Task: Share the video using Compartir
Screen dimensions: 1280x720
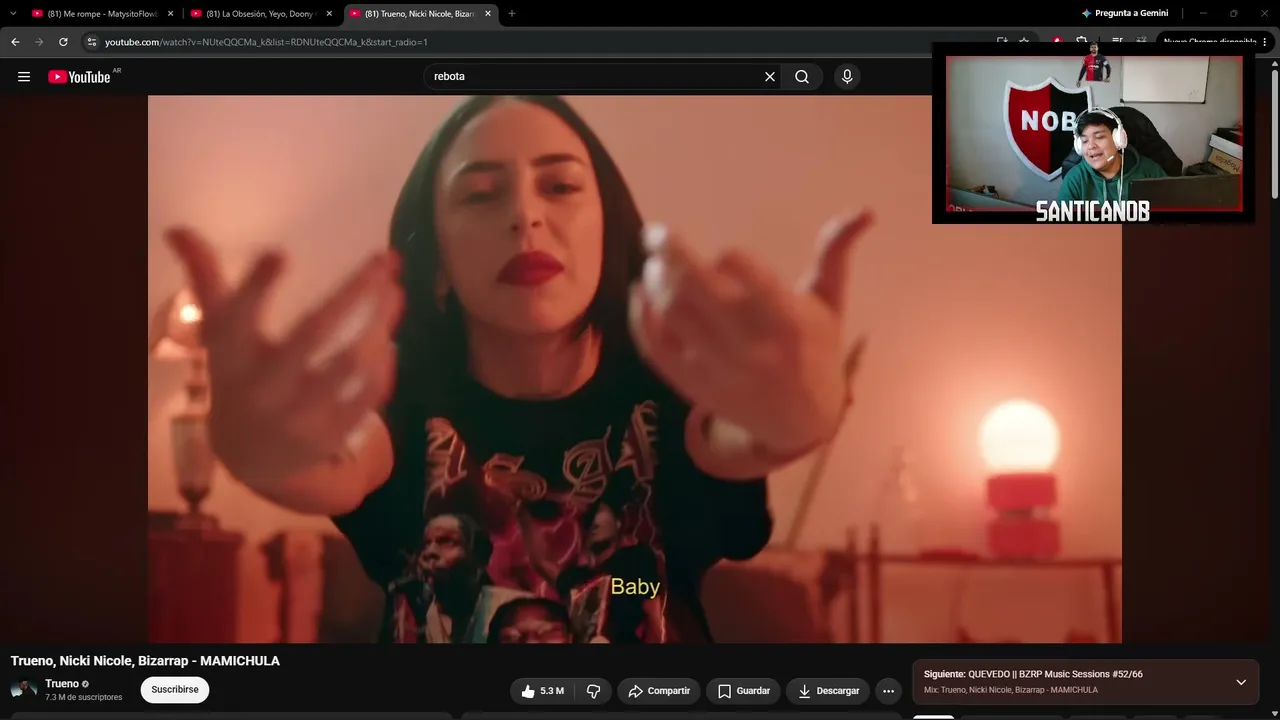Action: tap(659, 691)
